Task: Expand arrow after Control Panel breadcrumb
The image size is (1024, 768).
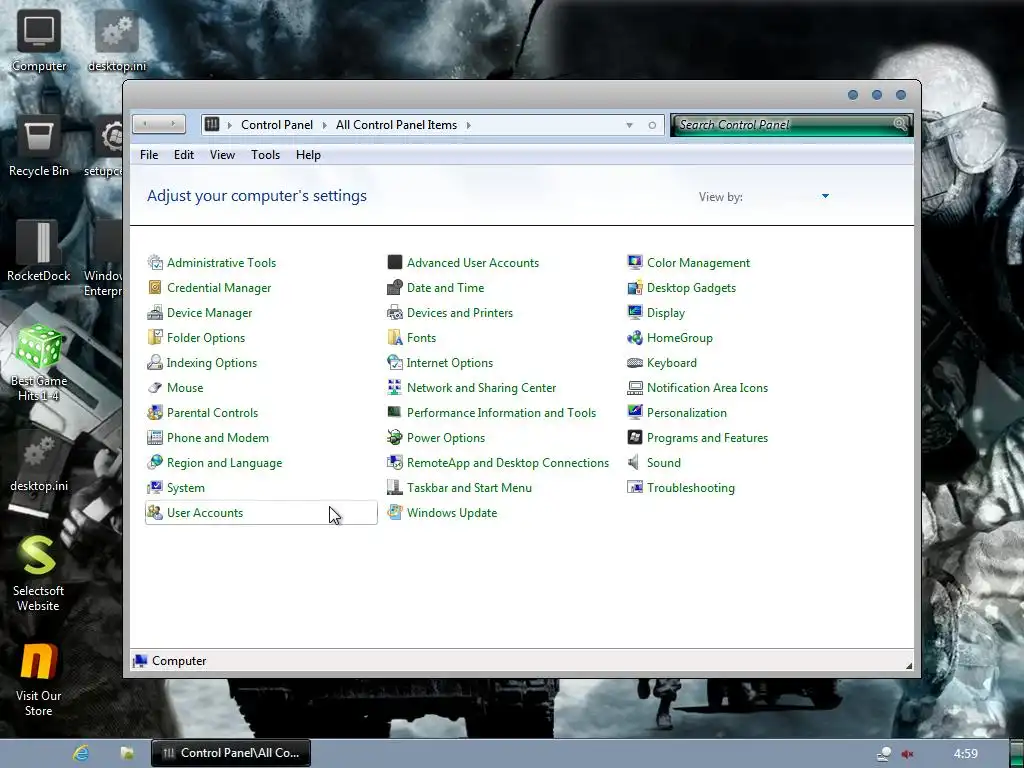Action: pyautogui.click(x=324, y=125)
